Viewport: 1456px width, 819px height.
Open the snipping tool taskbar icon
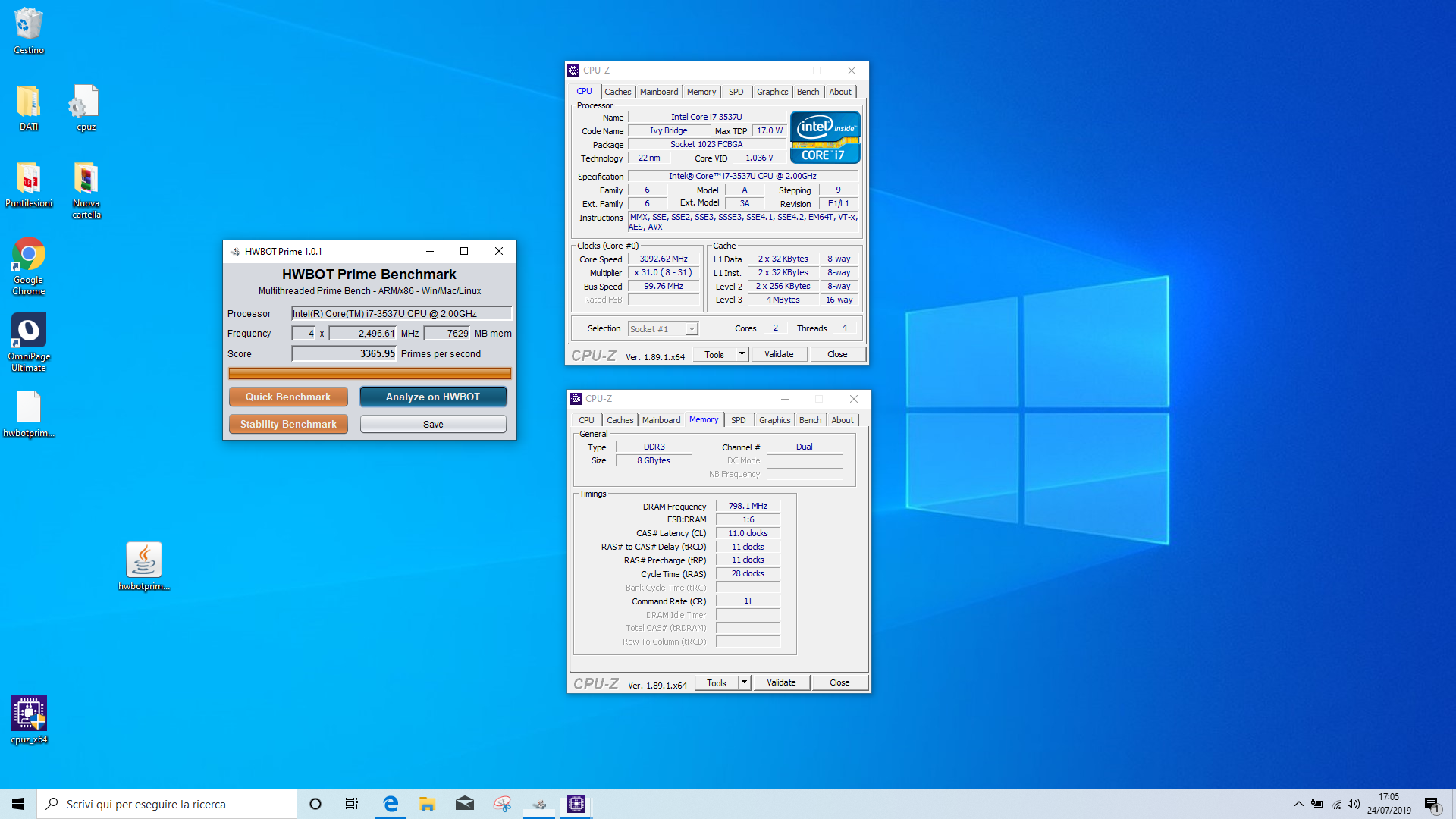tap(502, 804)
